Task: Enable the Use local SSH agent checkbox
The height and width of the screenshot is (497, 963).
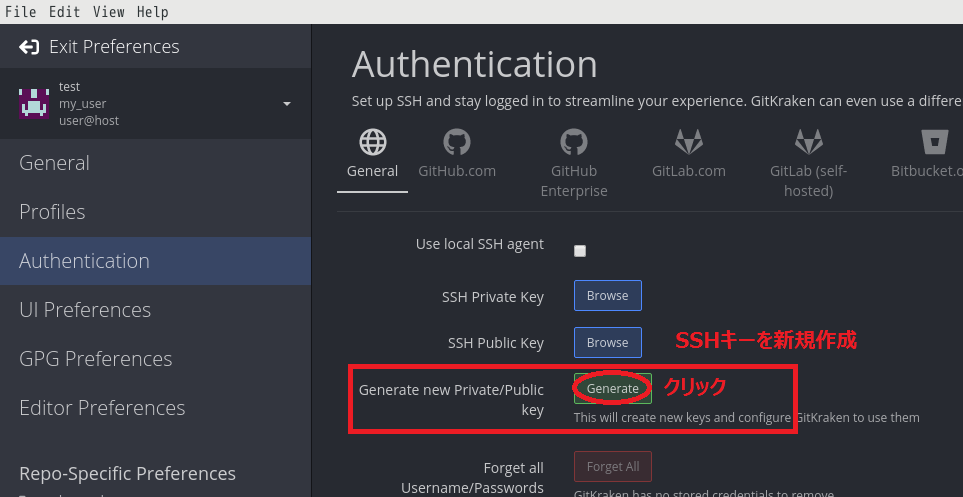Action: click(x=580, y=251)
